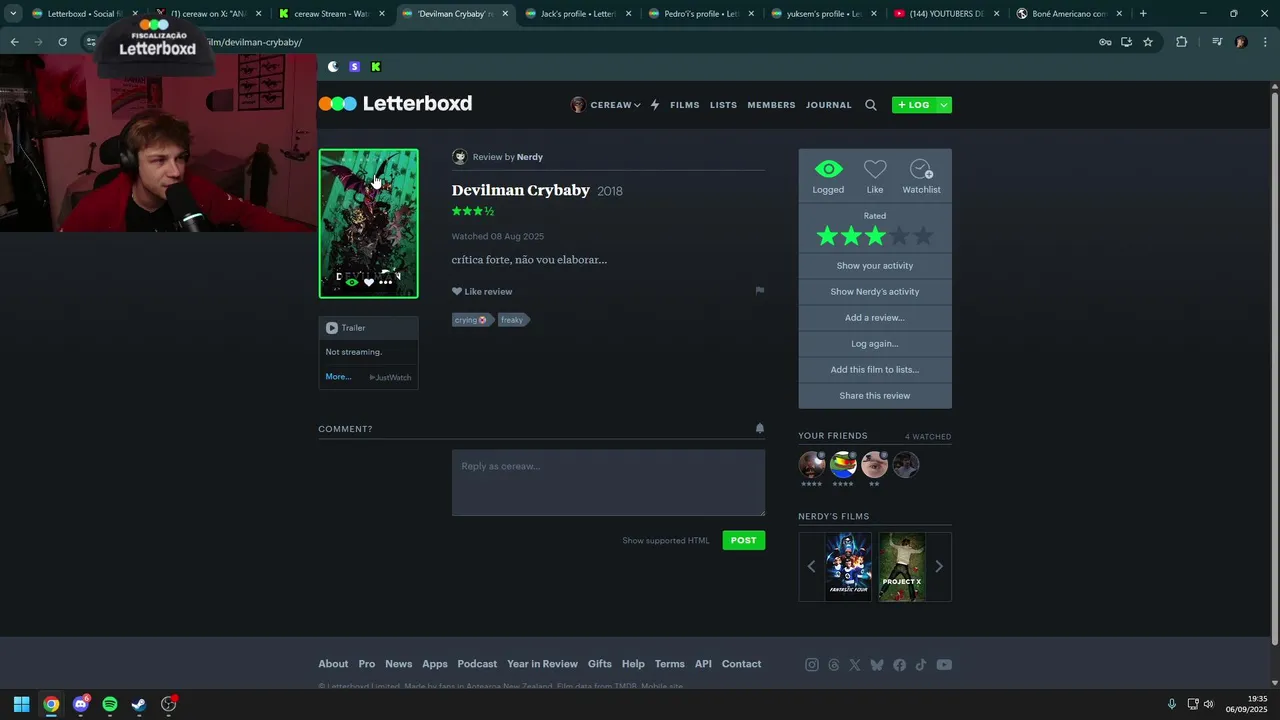
Task: Toggle the Watchlist clock icon
Action: click(x=921, y=169)
